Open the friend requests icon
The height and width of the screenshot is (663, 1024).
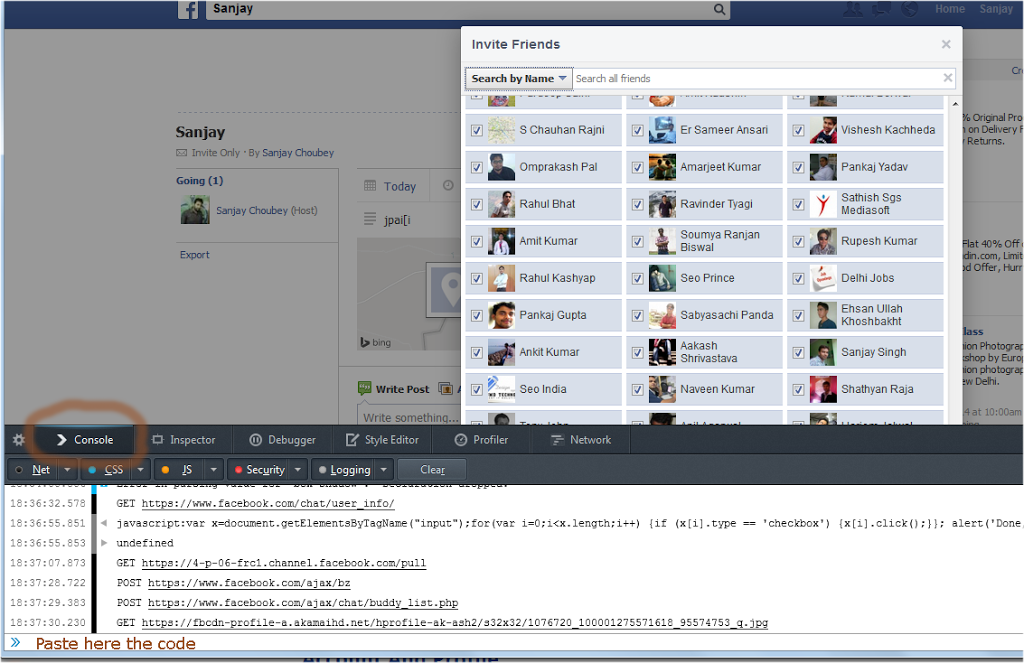click(852, 9)
